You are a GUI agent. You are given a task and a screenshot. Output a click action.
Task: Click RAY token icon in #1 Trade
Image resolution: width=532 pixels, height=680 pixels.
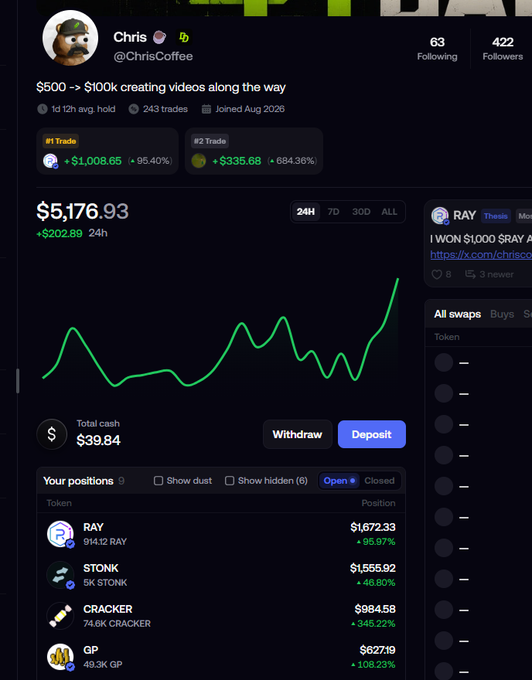(x=51, y=161)
